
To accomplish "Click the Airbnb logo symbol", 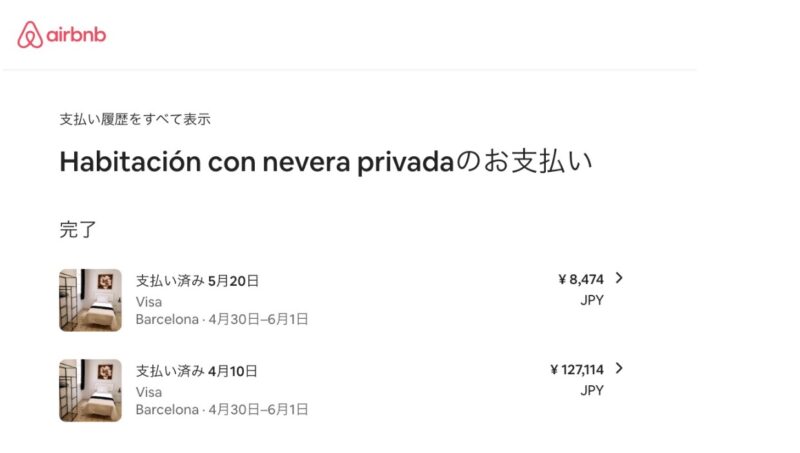I will point(30,35).
